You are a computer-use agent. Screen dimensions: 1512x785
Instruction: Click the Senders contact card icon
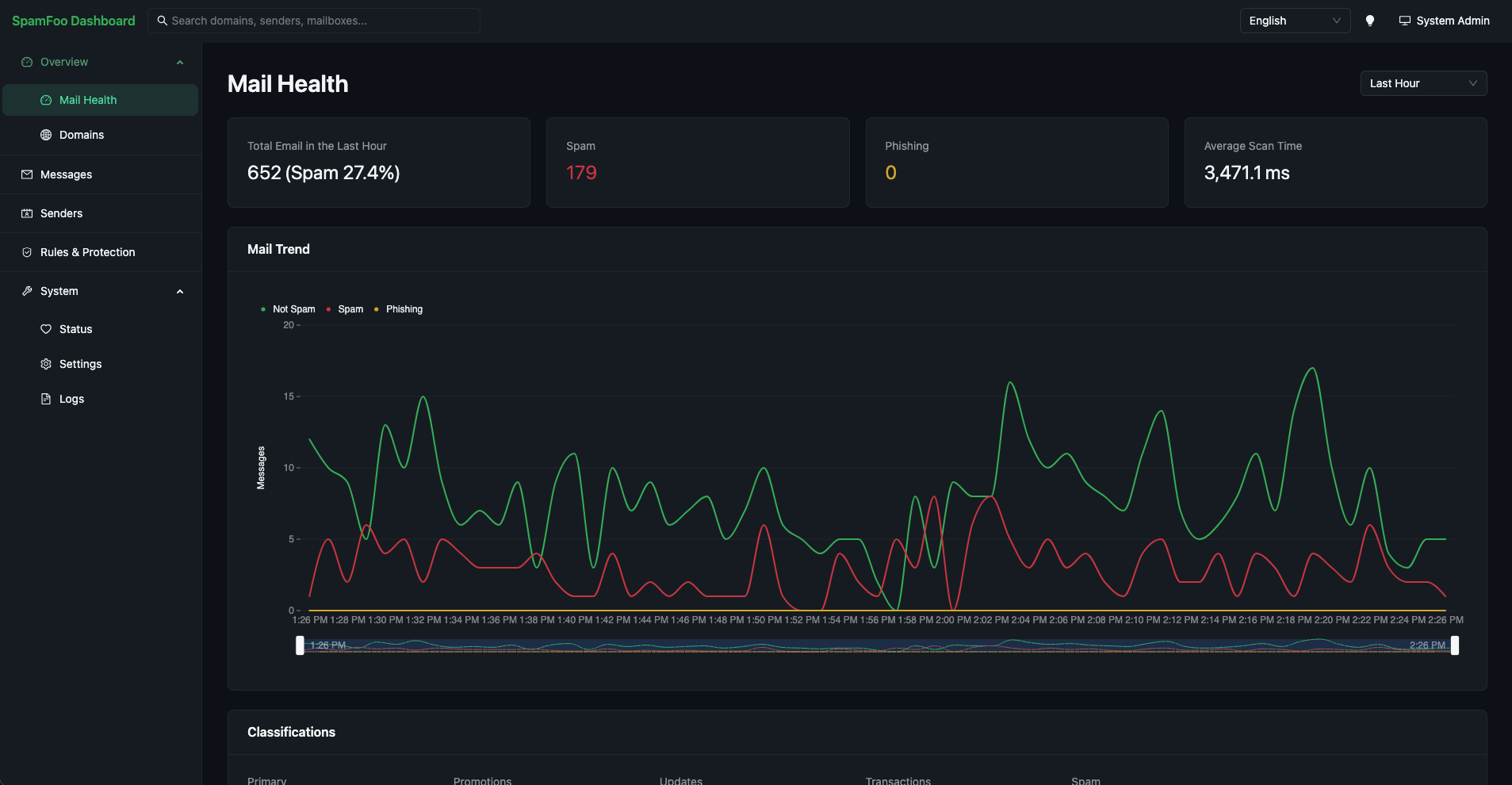click(x=27, y=213)
